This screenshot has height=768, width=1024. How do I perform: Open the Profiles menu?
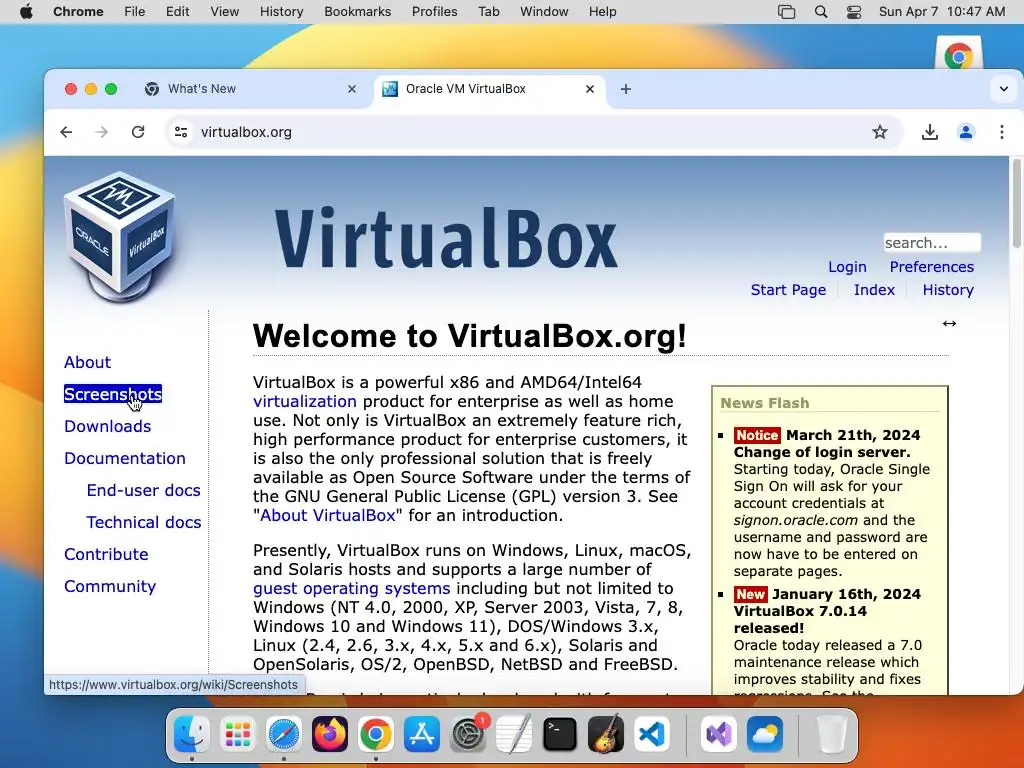(x=434, y=12)
